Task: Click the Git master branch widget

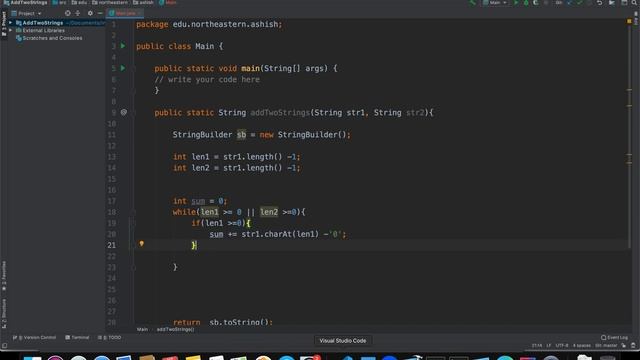Action: coord(606,346)
